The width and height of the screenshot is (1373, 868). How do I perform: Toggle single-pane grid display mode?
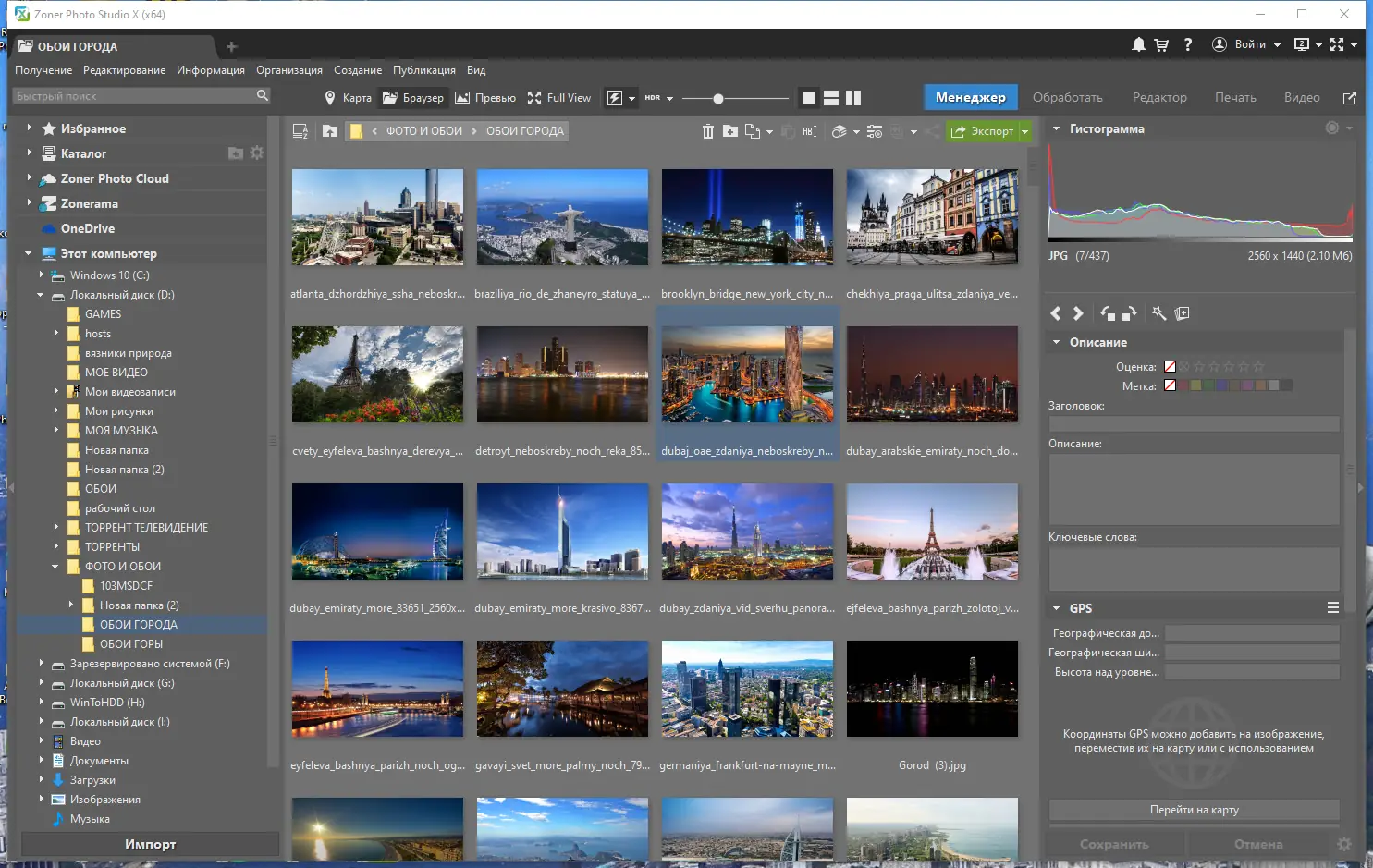[808, 97]
